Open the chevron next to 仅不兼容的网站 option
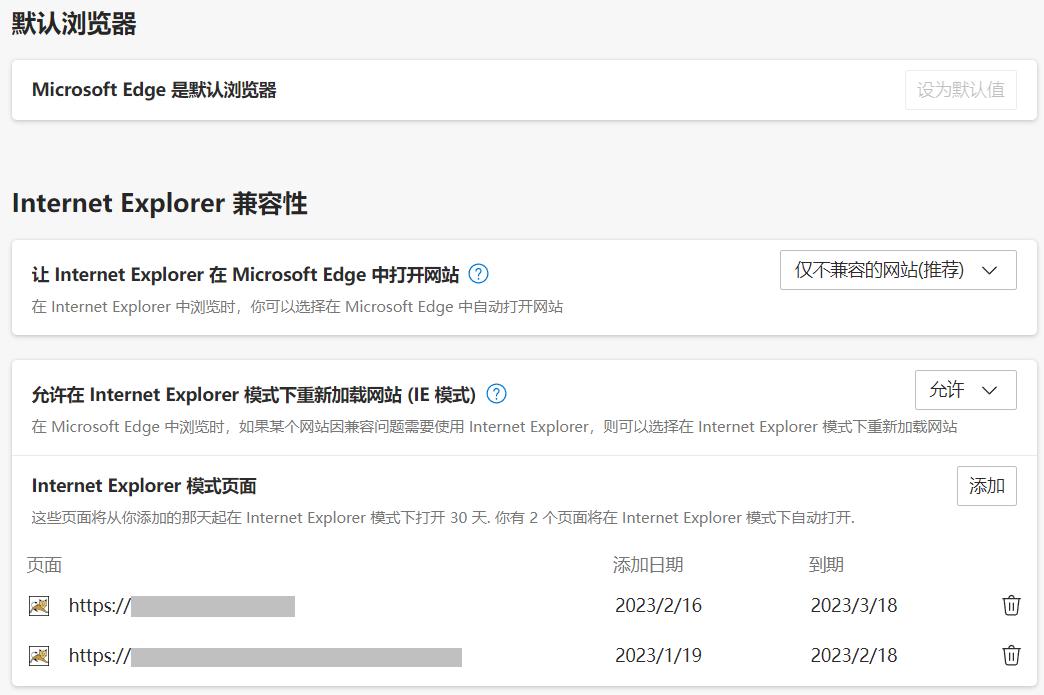 [990, 270]
